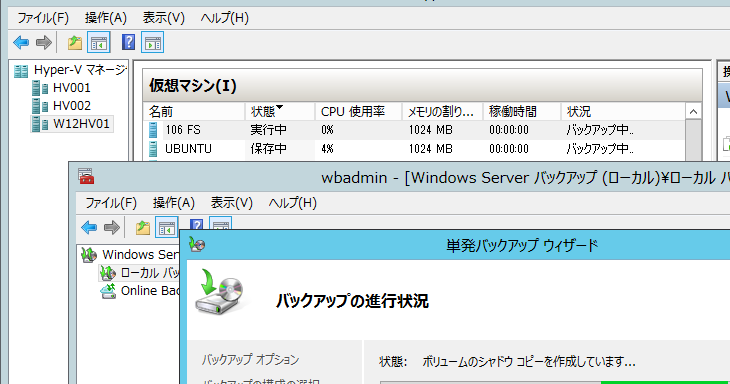Click バックアップ中 status for UBUNTU
The width and height of the screenshot is (730, 384).
click(x=600, y=149)
